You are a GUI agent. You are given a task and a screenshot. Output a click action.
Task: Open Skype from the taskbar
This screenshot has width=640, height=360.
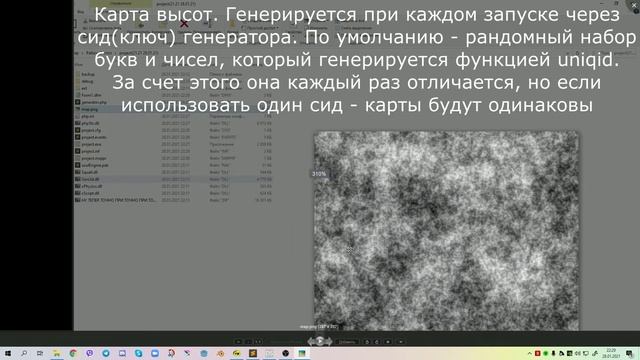click(138, 353)
